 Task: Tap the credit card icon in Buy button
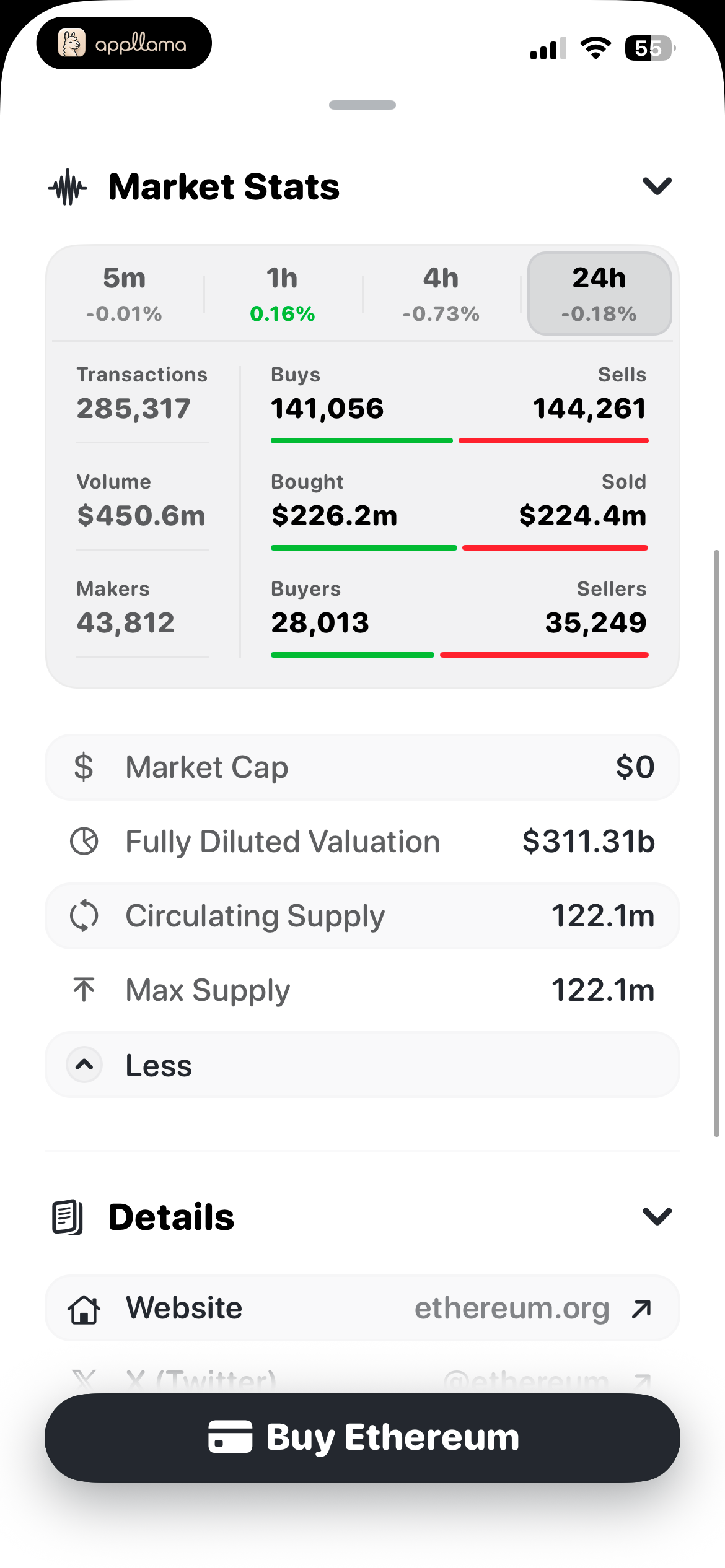[230, 1437]
